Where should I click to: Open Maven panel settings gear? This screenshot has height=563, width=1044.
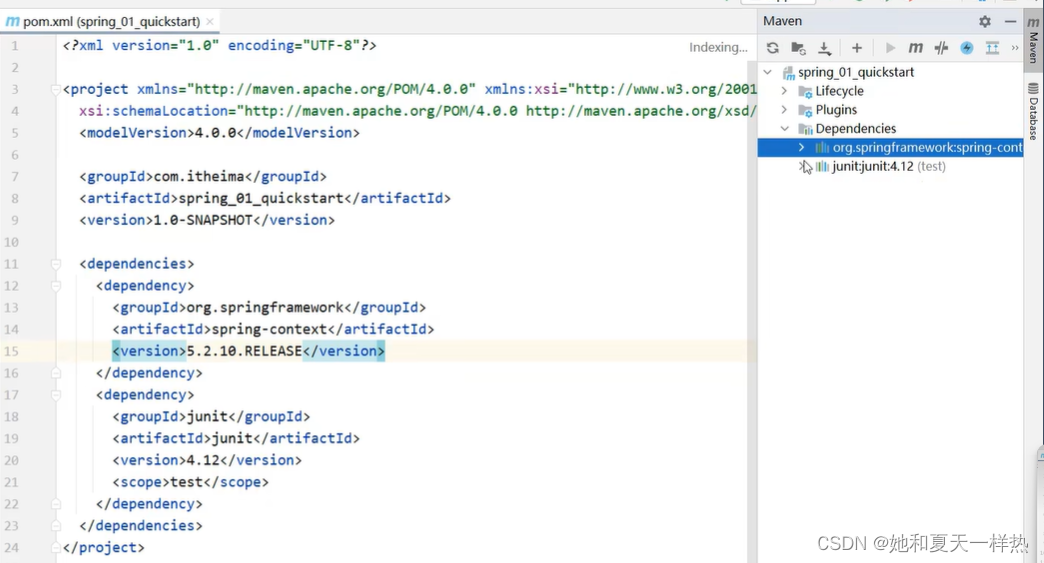pyautogui.click(x=985, y=21)
